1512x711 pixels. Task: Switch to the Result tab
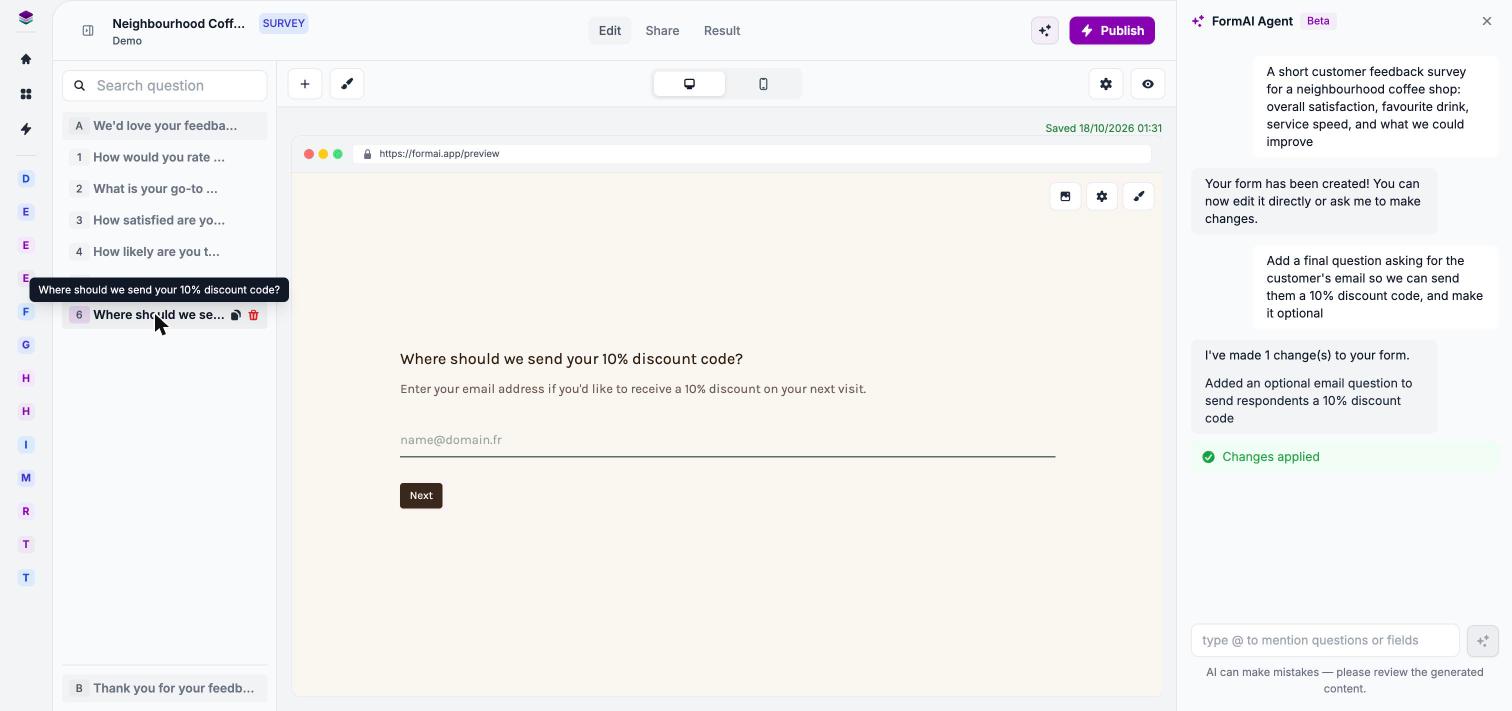pos(722,31)
